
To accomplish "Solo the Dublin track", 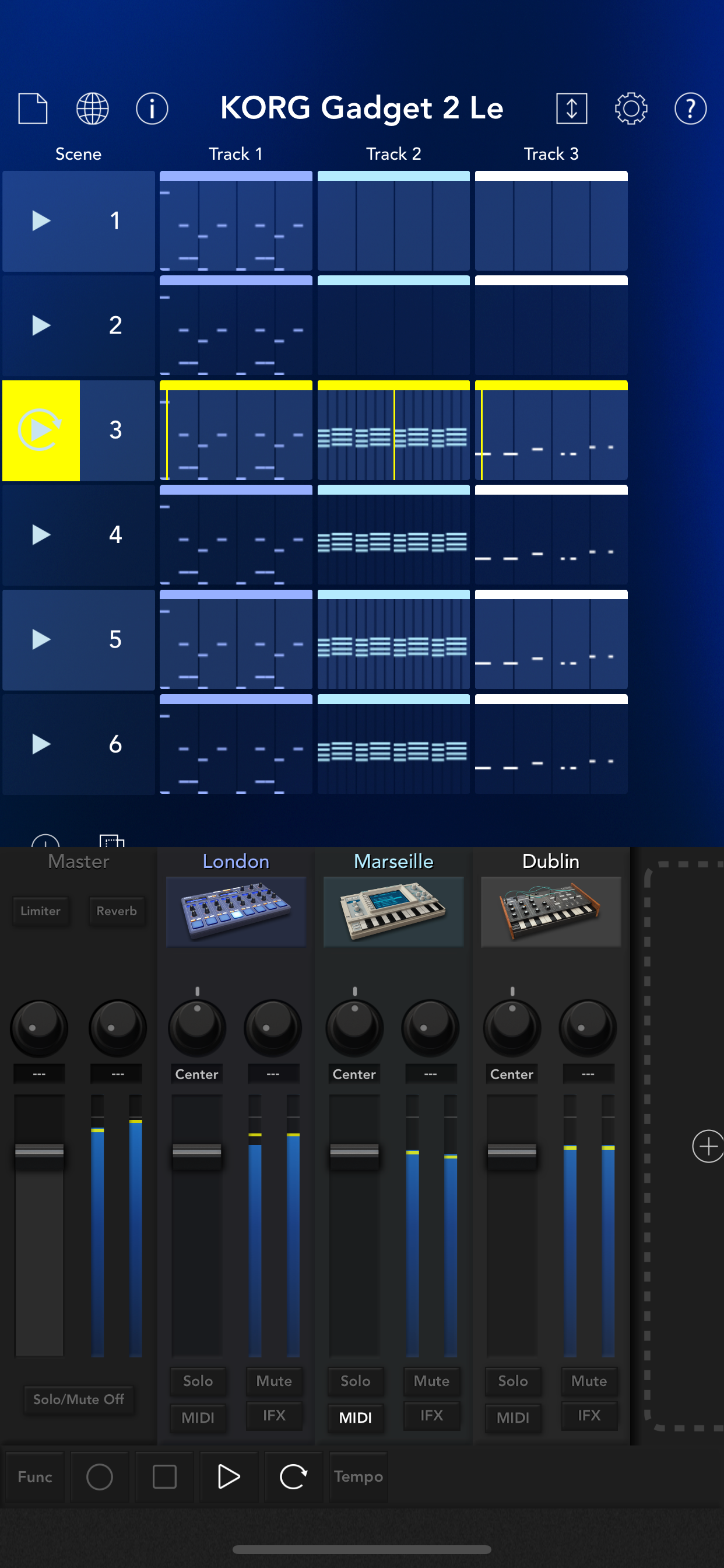I will (513, 1381).
